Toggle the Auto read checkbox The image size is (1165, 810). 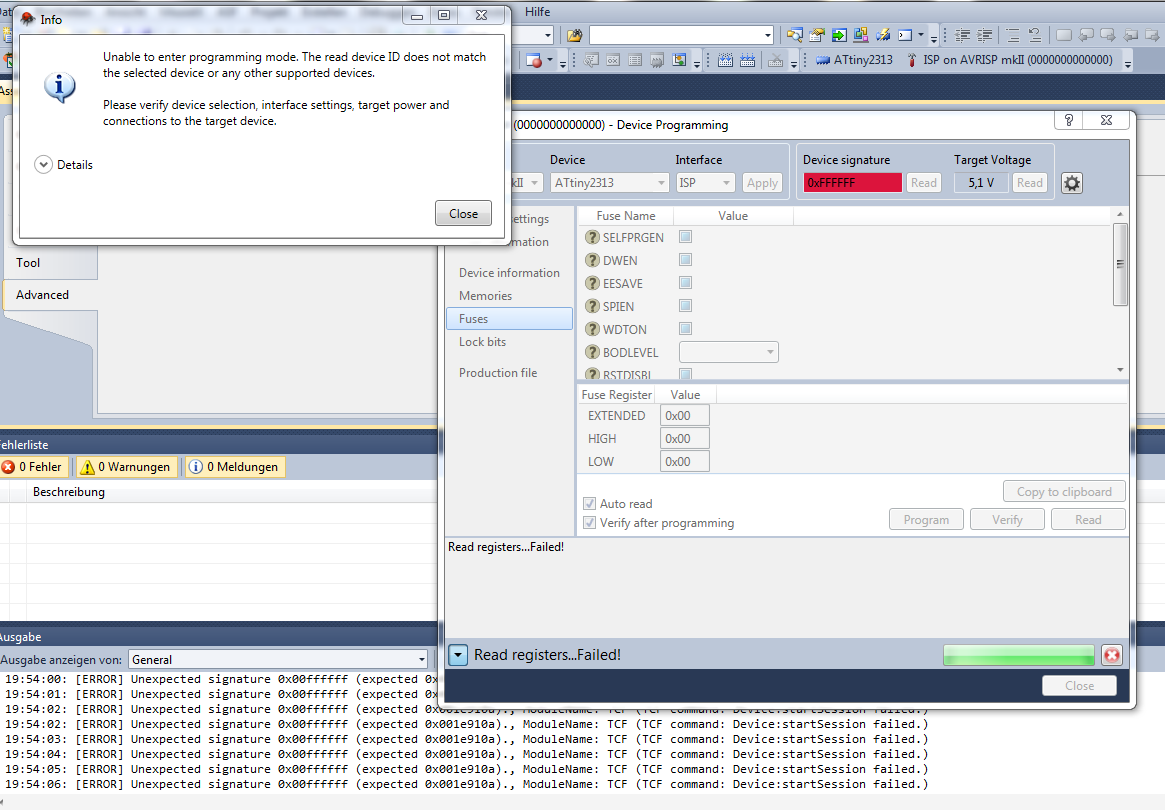(589, 503)
